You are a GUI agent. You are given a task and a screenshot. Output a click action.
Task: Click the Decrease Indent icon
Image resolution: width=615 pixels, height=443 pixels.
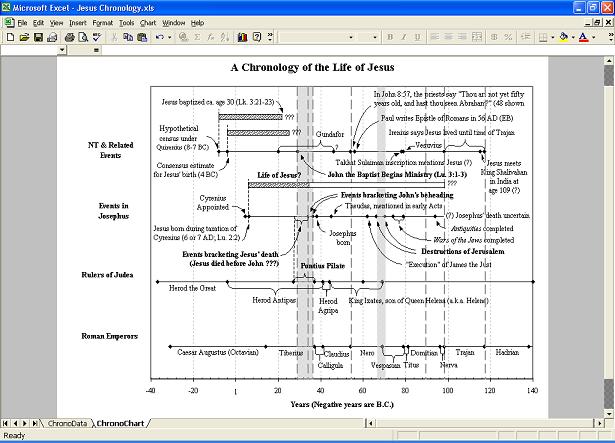point(526,37)
